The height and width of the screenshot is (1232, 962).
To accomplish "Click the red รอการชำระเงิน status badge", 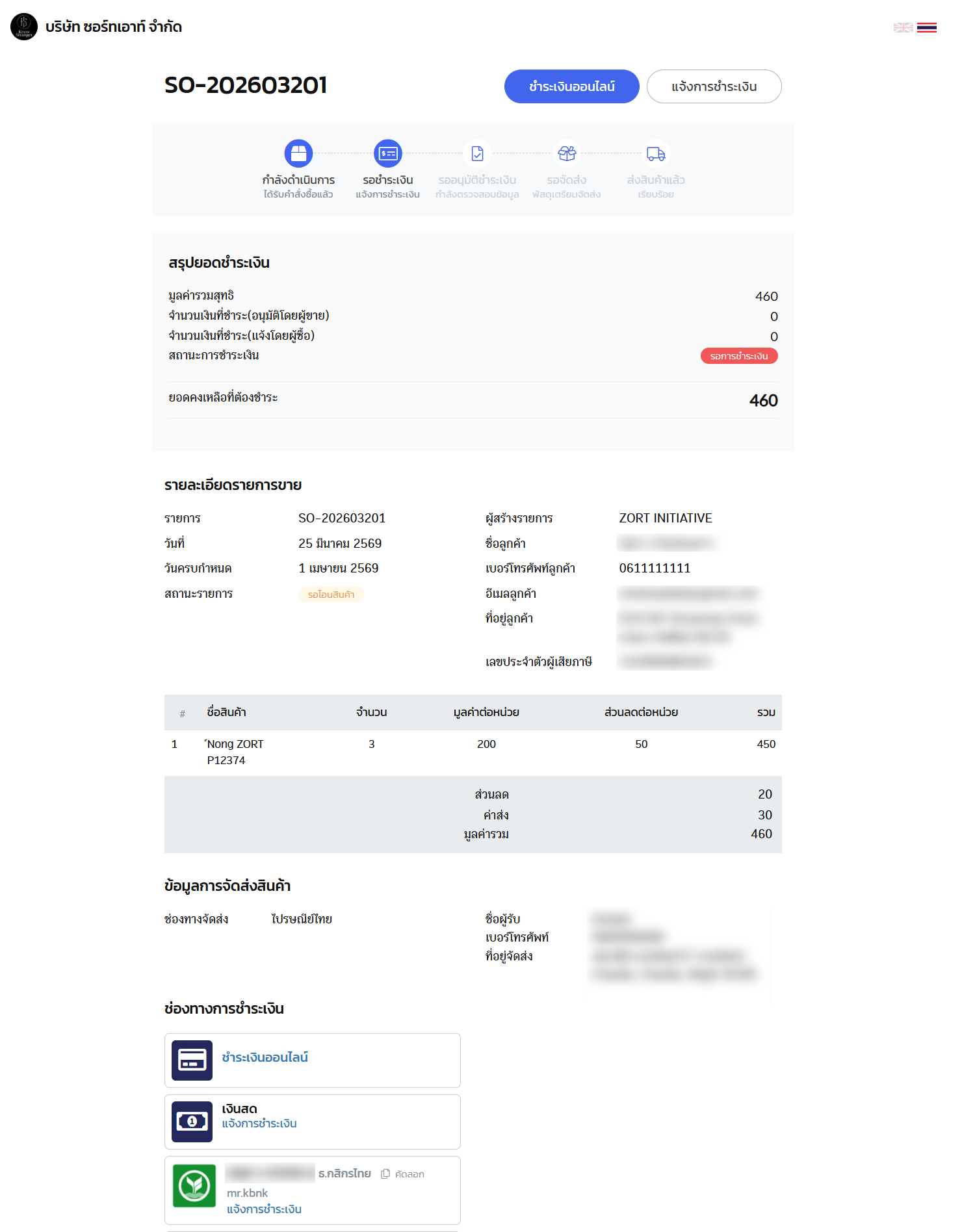I will 738,356.
